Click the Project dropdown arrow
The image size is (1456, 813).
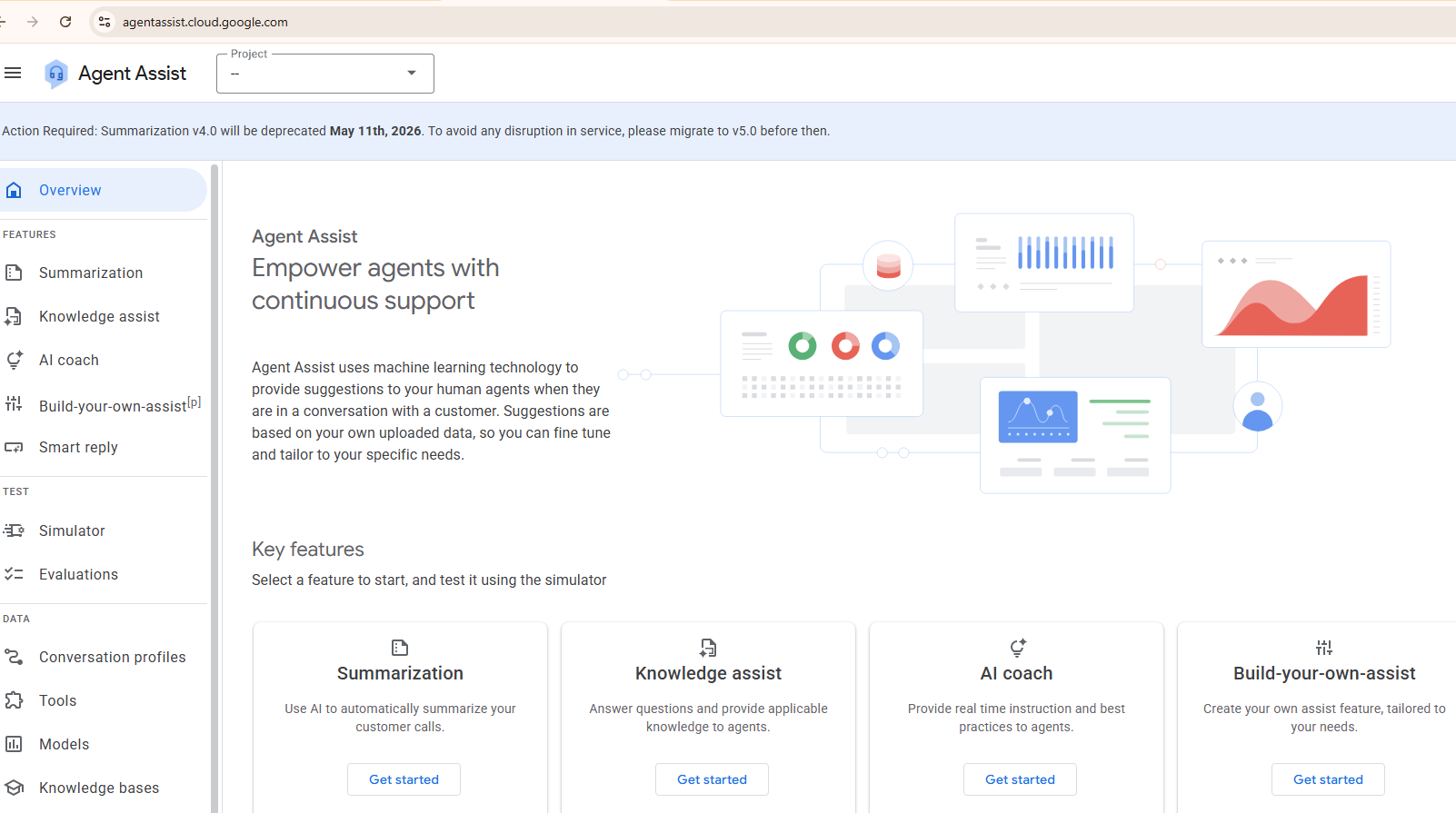[412, 73]
